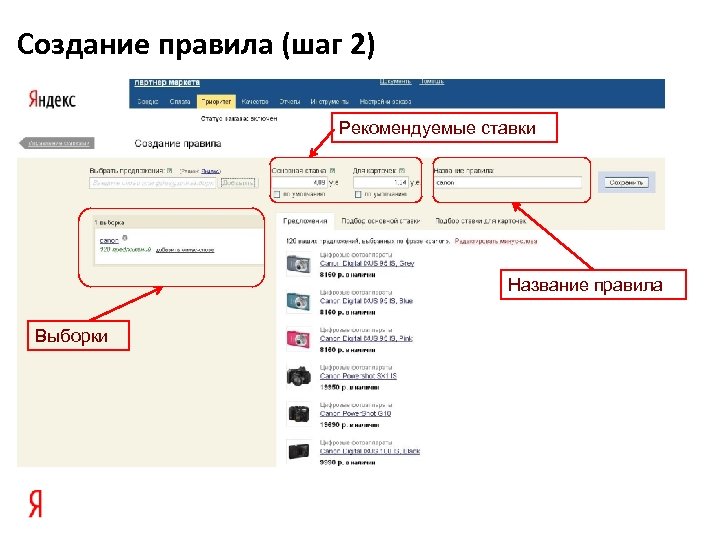Open the Canon Digital IXUS 95 IS, Grey link
This screenshot has width=720, height=540.
(367, 263)
